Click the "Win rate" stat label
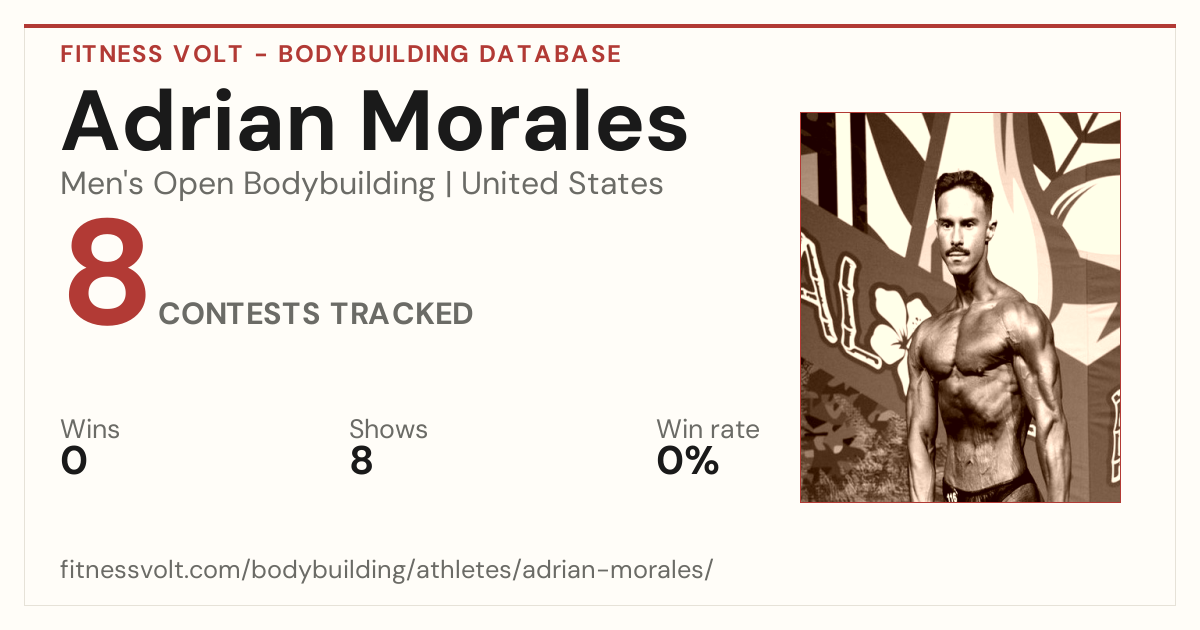This screenshot has height=630, width=1200. tap(708, 430)
